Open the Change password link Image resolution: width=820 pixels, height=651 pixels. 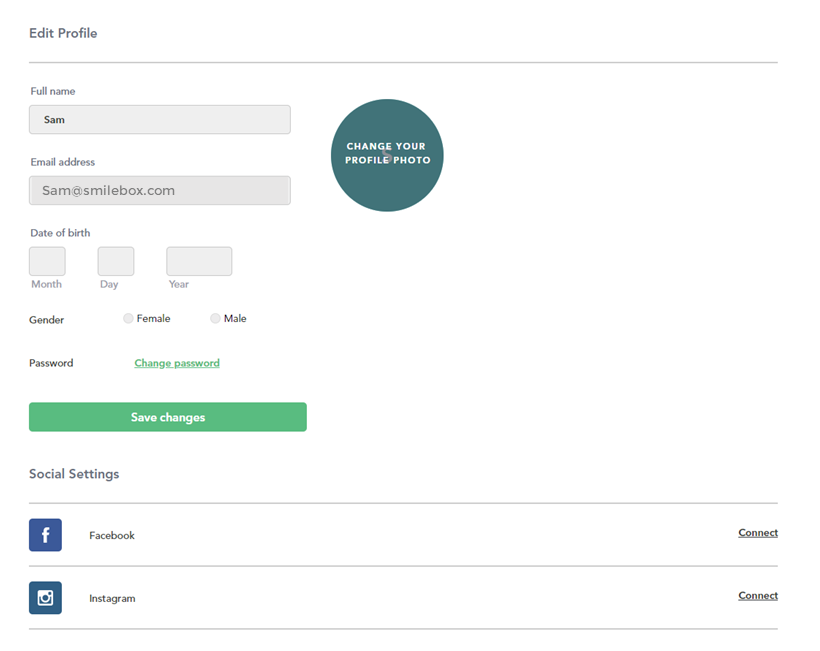[177, 363]
